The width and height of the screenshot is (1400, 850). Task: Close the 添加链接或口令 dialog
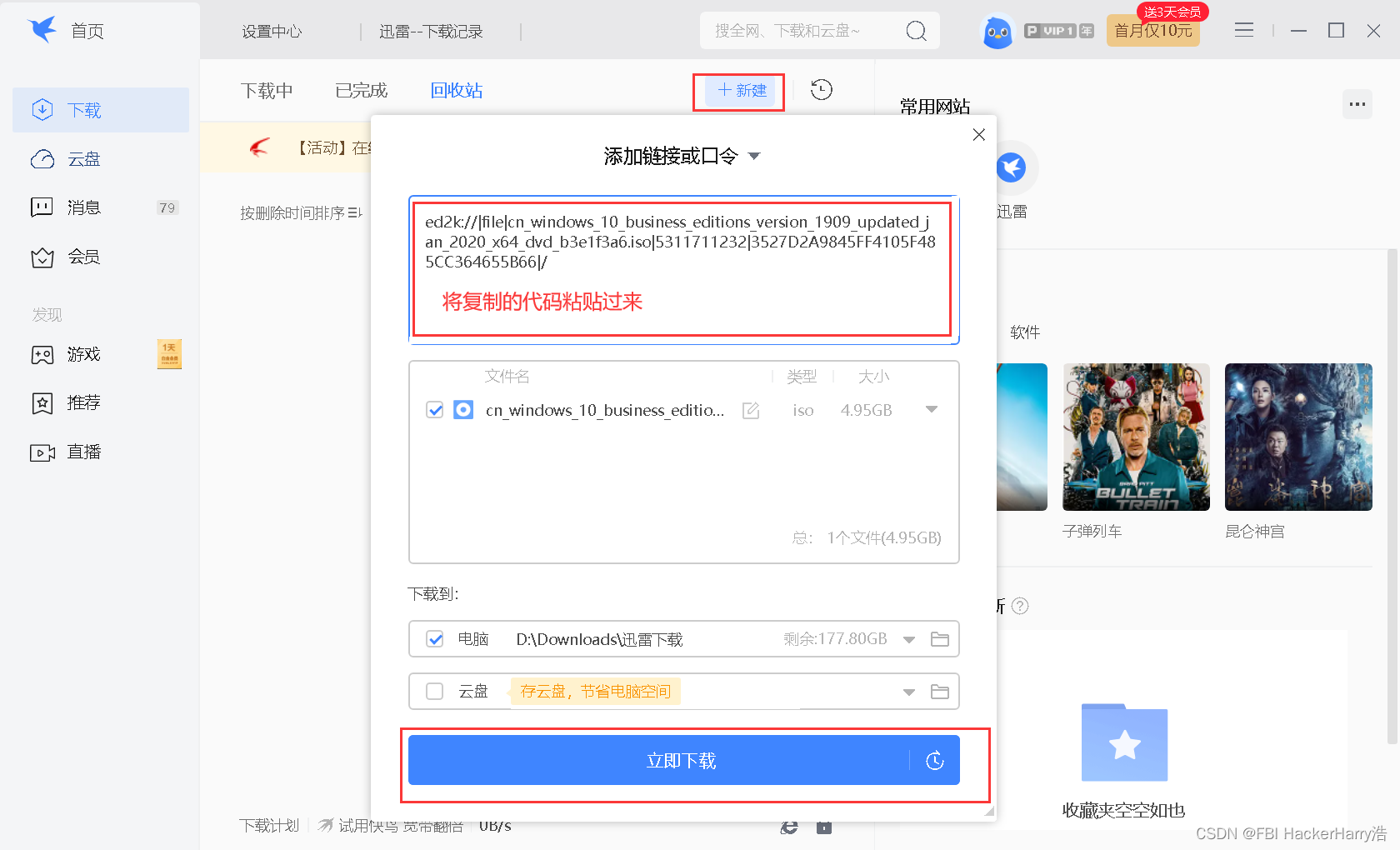click(979, 135)
